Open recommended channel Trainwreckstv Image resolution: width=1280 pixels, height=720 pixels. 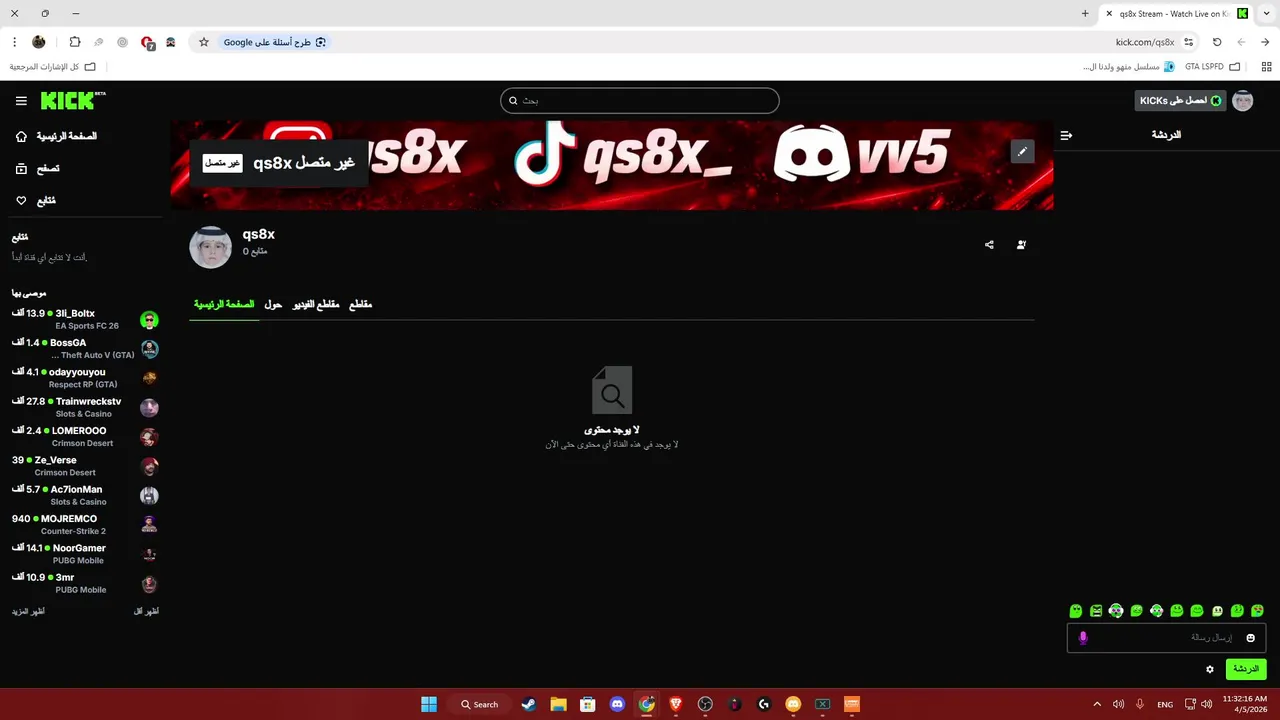85,407
